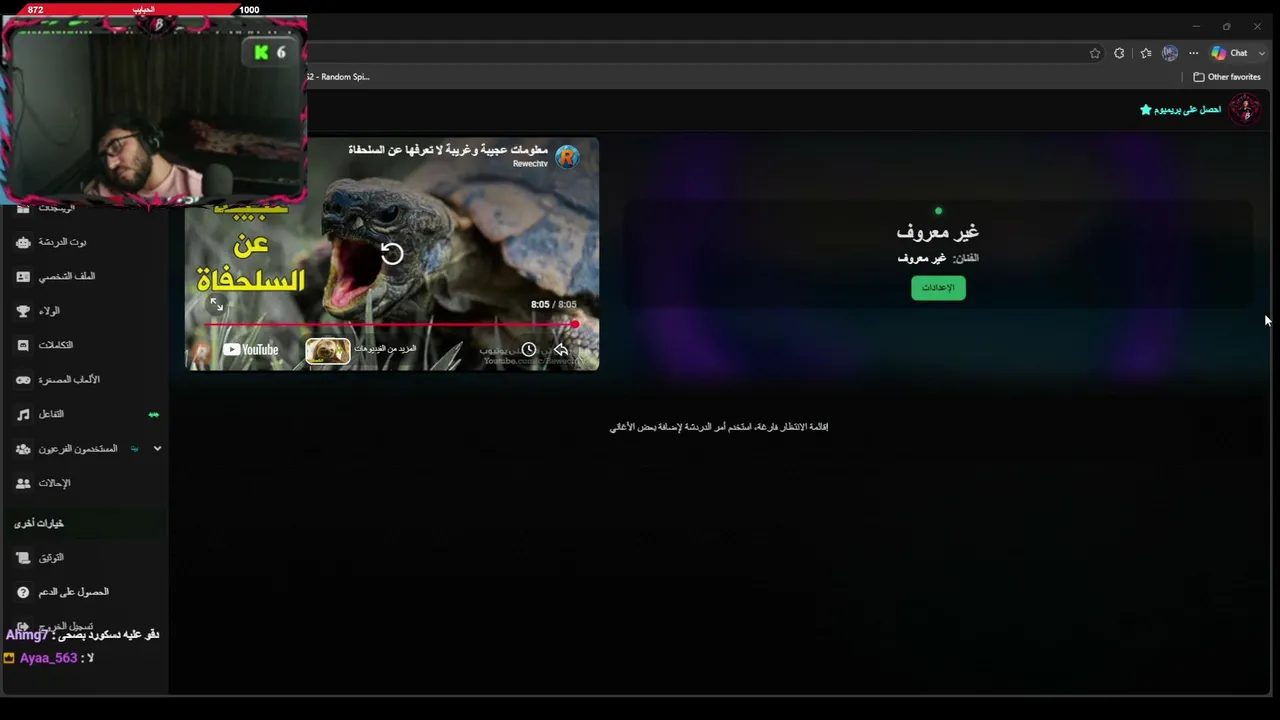The height and width of the screenshot is (720, 1280).
Task: Click the red video progress bar
Action: tap(392, 324)
